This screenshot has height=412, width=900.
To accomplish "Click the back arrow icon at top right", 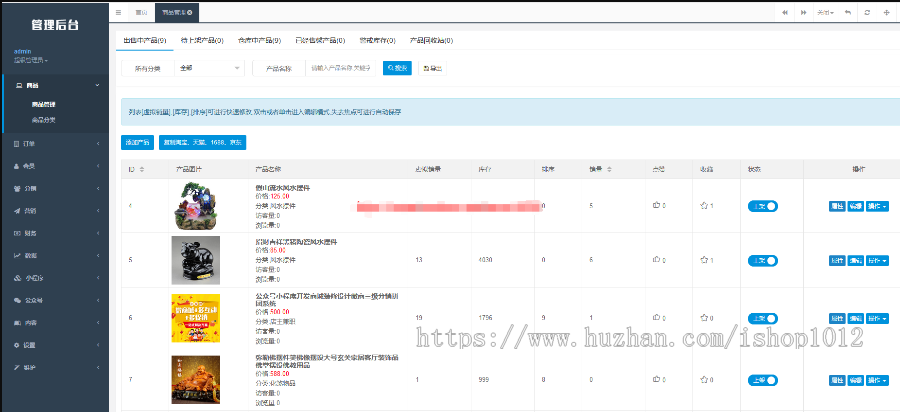I will [848, 13].
